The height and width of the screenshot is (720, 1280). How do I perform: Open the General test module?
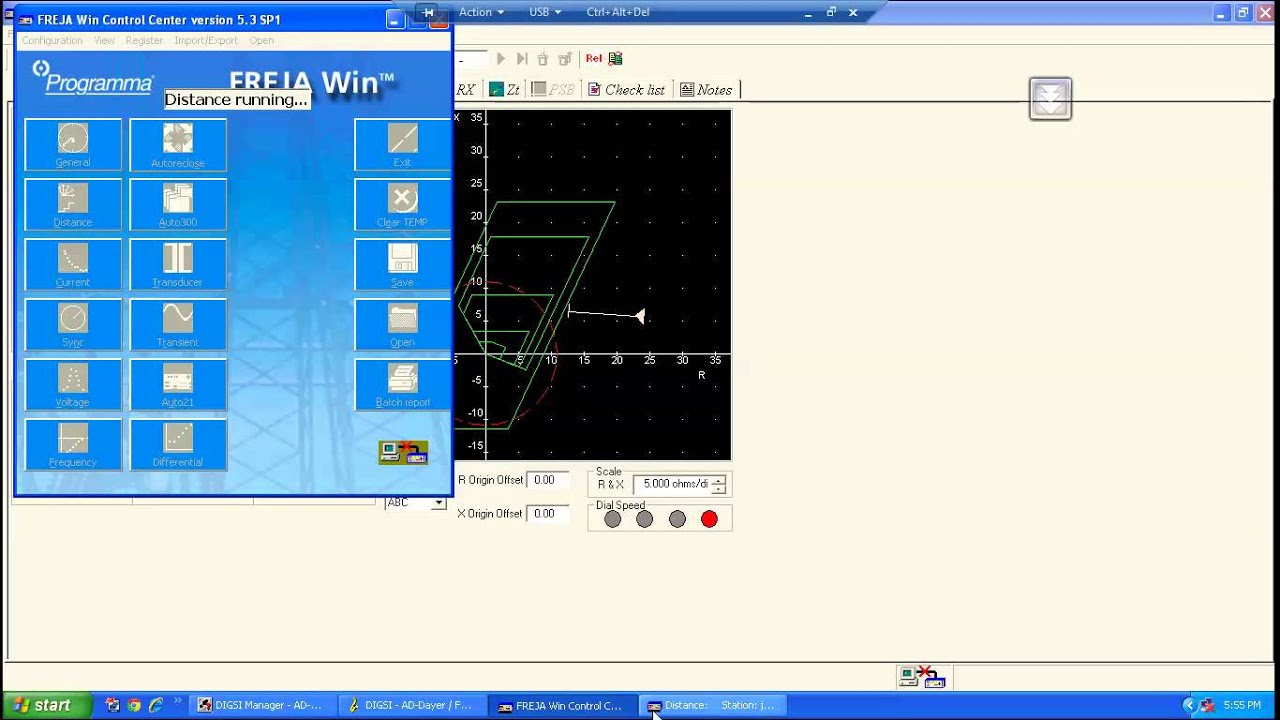click(73, 144)
